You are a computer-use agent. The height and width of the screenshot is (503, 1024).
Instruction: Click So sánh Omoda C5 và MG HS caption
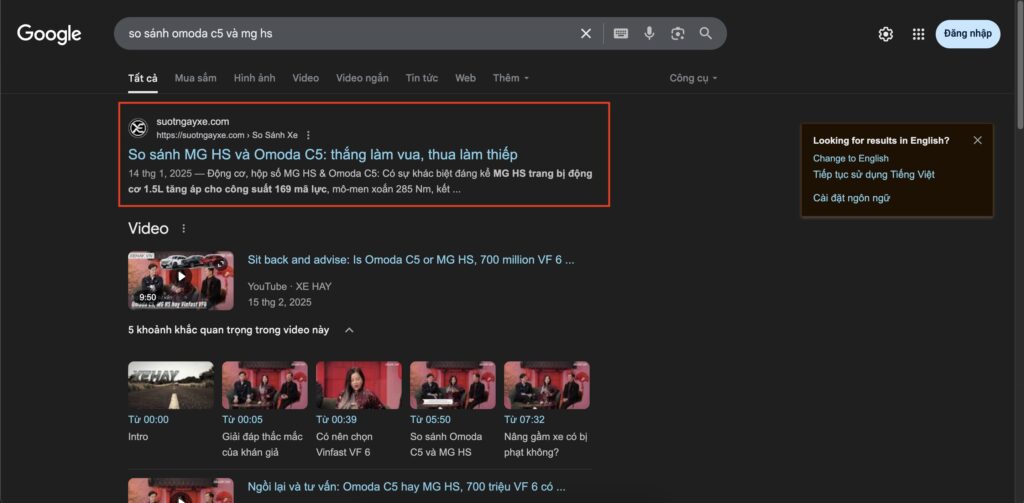(x=446, y=444)
